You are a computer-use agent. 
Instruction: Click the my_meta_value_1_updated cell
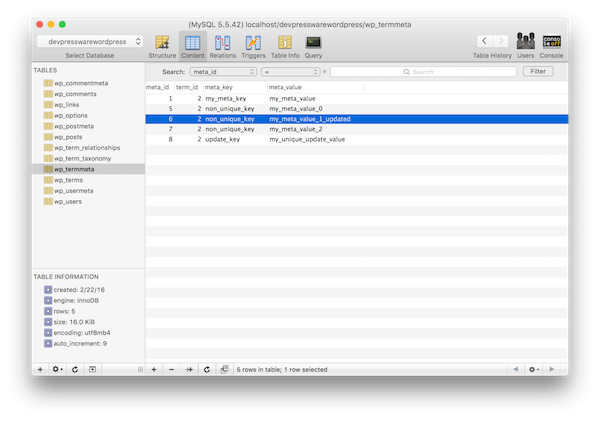pos(310,119)
